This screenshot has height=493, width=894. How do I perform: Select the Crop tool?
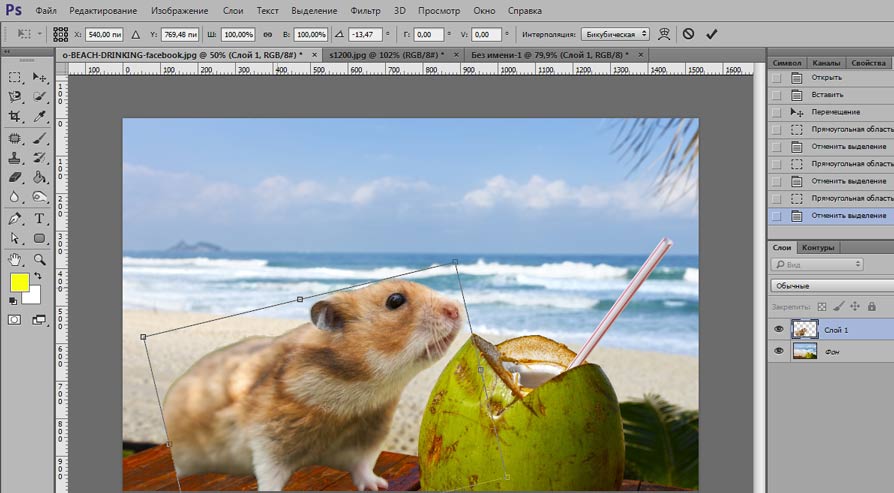[15, 116]
